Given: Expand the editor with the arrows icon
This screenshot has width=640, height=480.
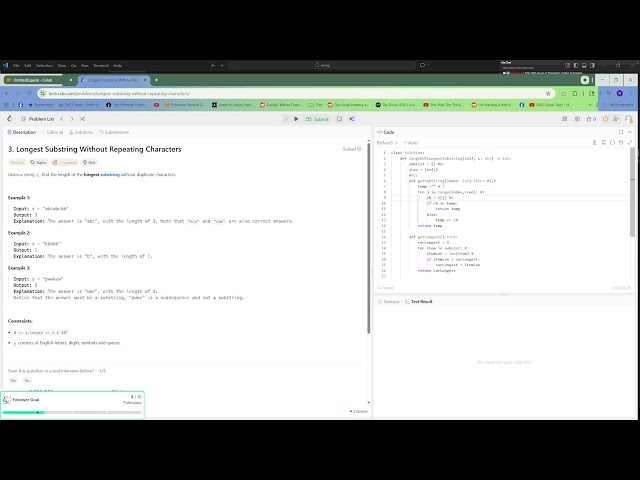Looking at the screenshot, I should [630, 143].
